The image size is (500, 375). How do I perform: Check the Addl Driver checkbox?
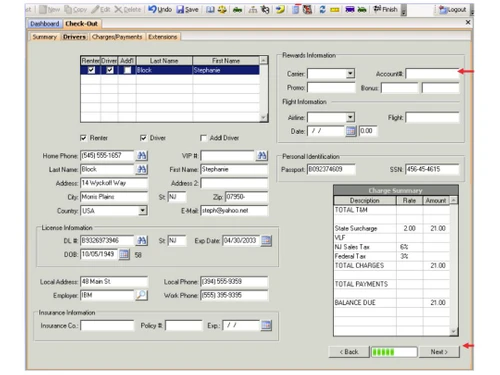pos(203,138)
